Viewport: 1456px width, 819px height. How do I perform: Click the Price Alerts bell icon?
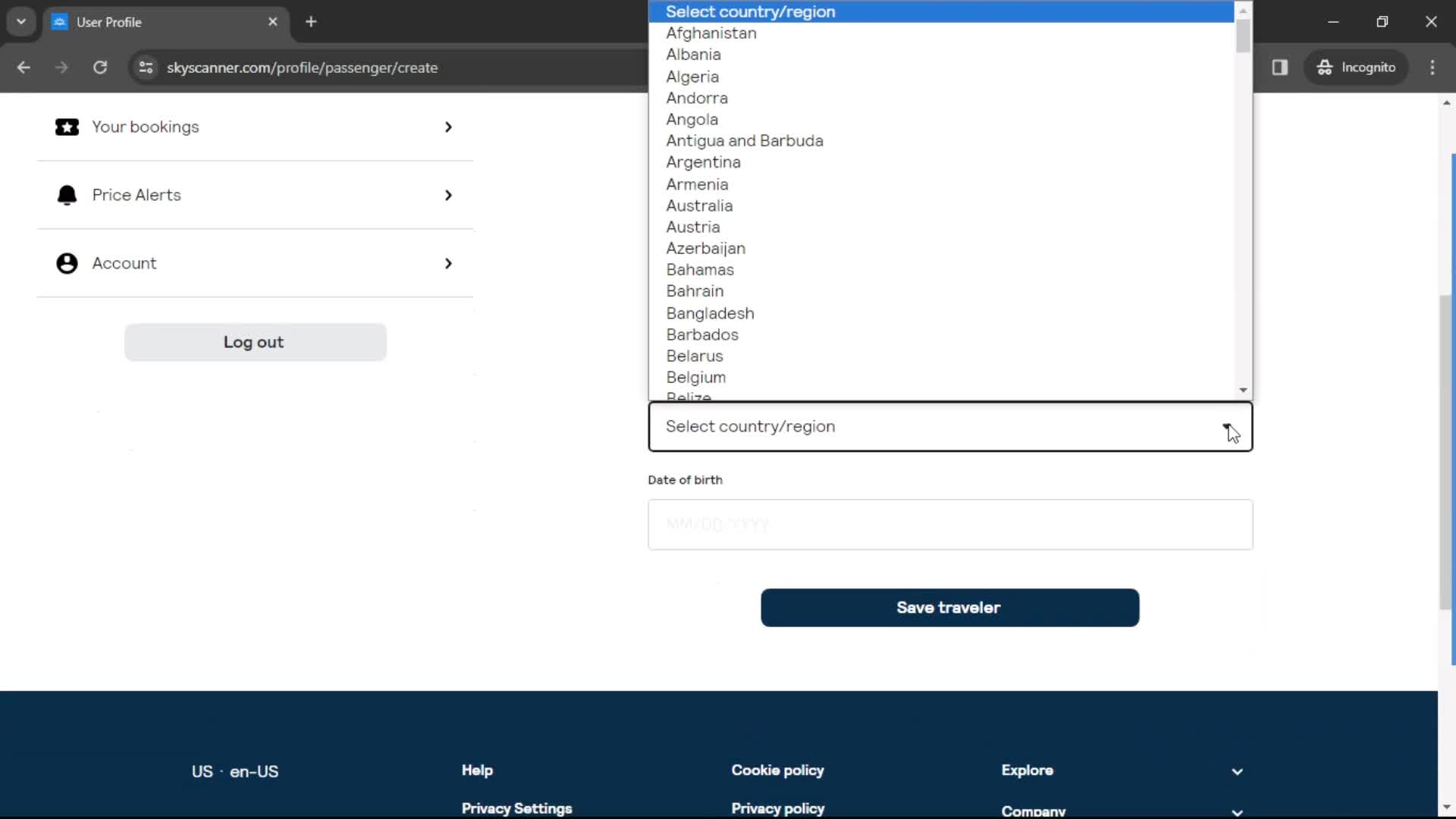pos(67,194)
